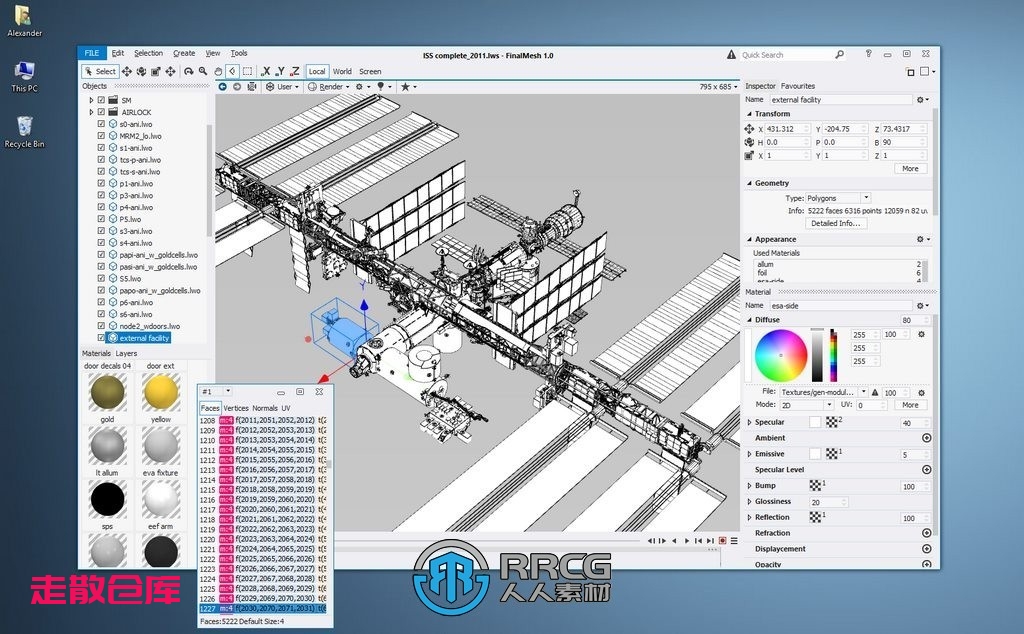Click the help question mark icon
This screenshot has width=1024, height=634.
869,54
